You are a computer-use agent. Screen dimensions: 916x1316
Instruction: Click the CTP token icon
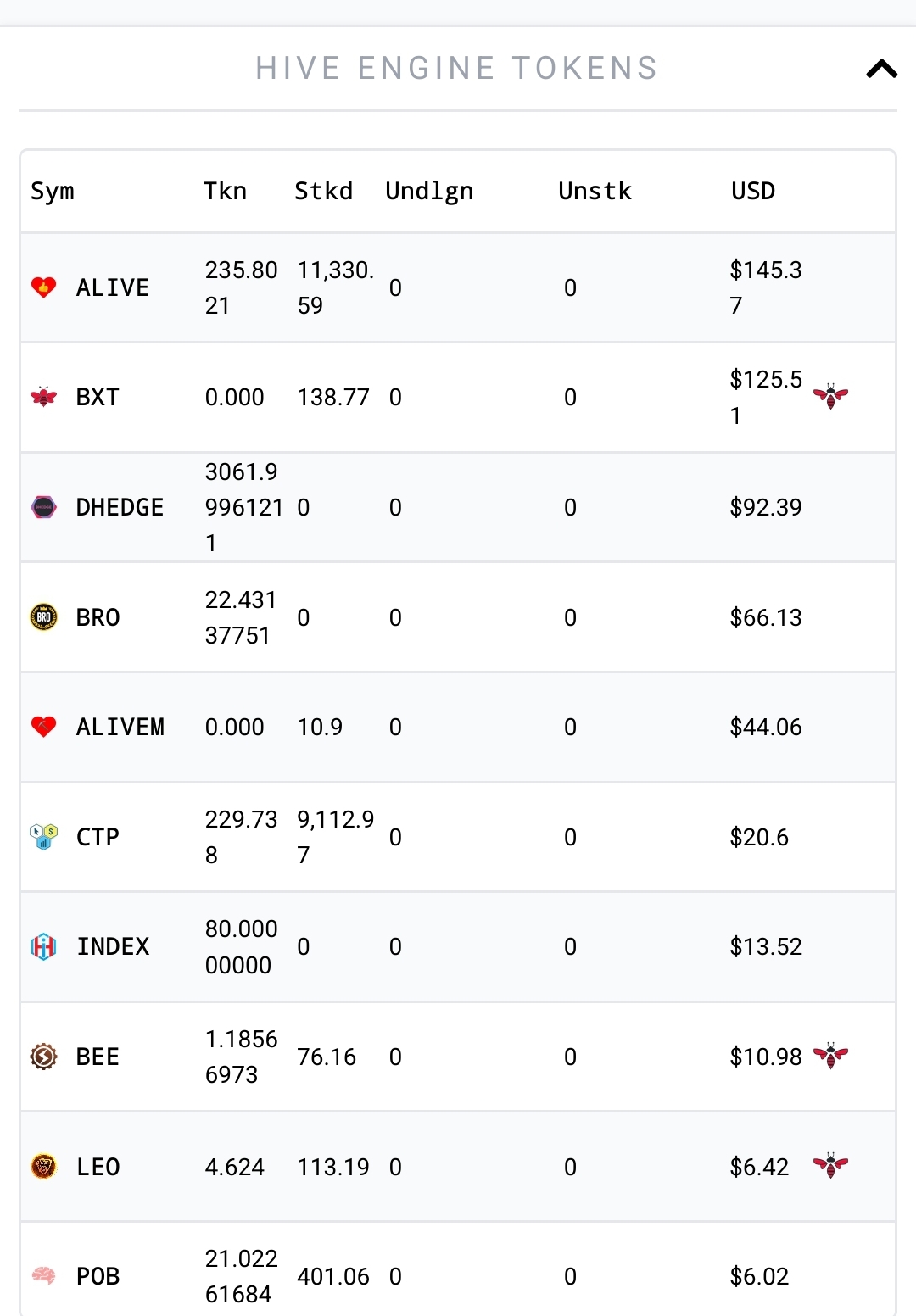[44, 837]
